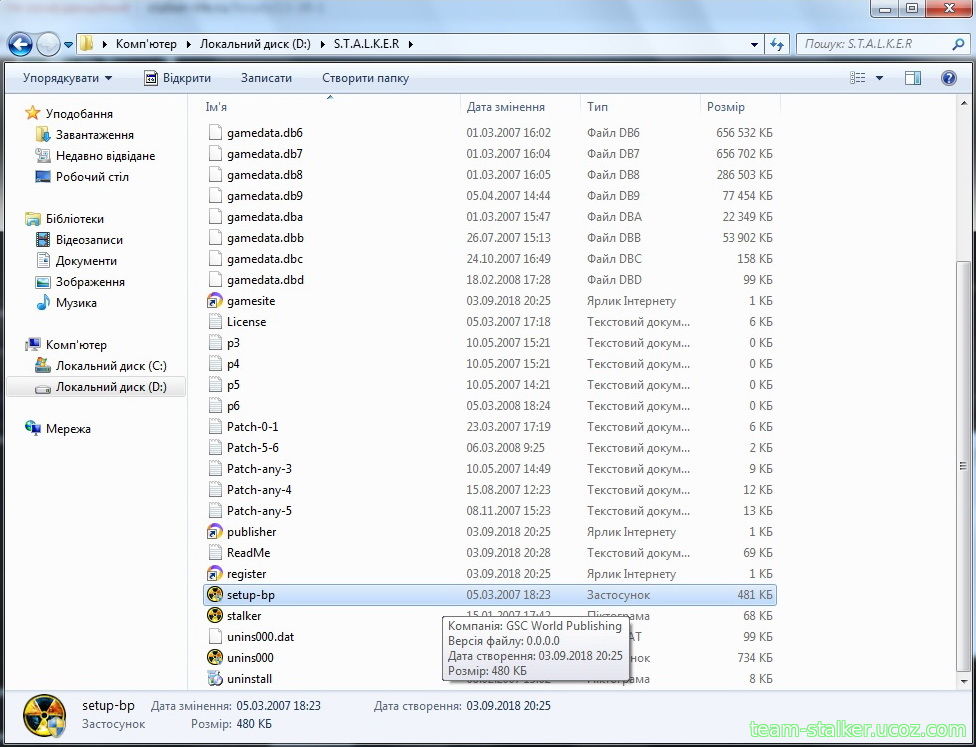Select the file named p5
976x747 pixels.
(x=233, y=385)
